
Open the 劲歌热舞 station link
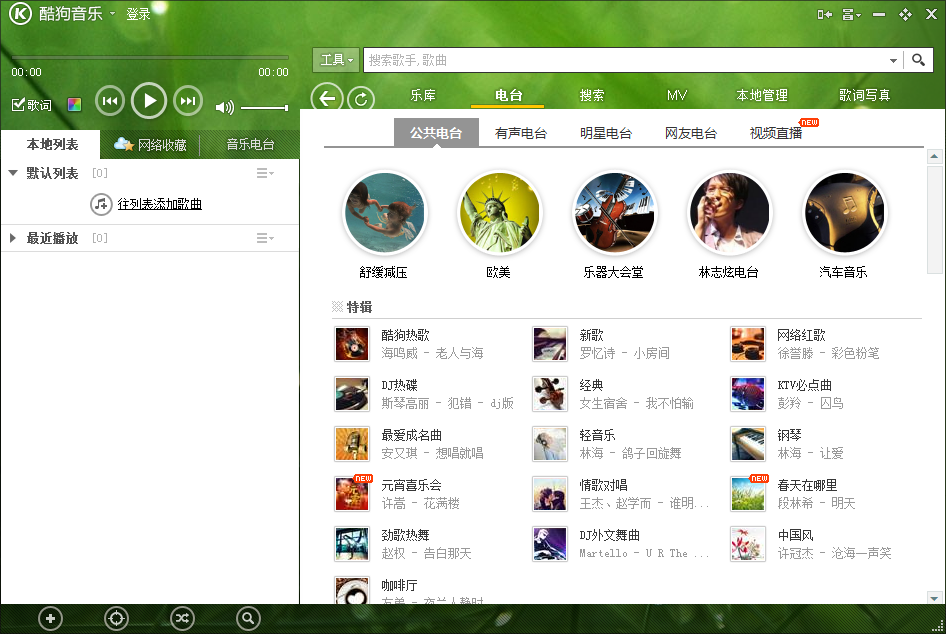(405, 535)
